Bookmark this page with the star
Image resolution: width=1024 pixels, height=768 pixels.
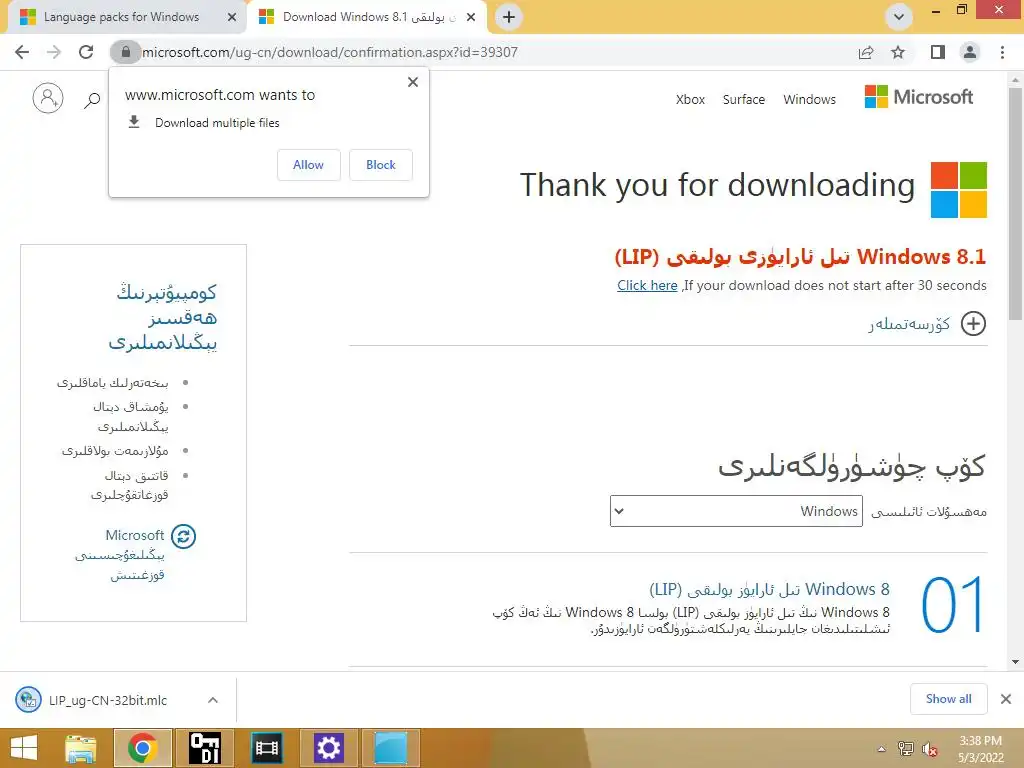[898, 52]
